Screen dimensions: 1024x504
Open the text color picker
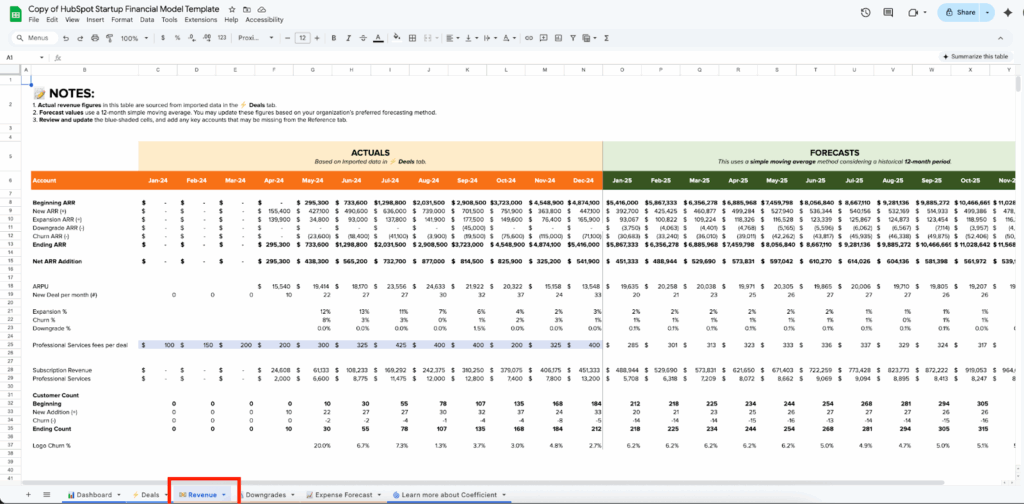(x=379, y=38)
